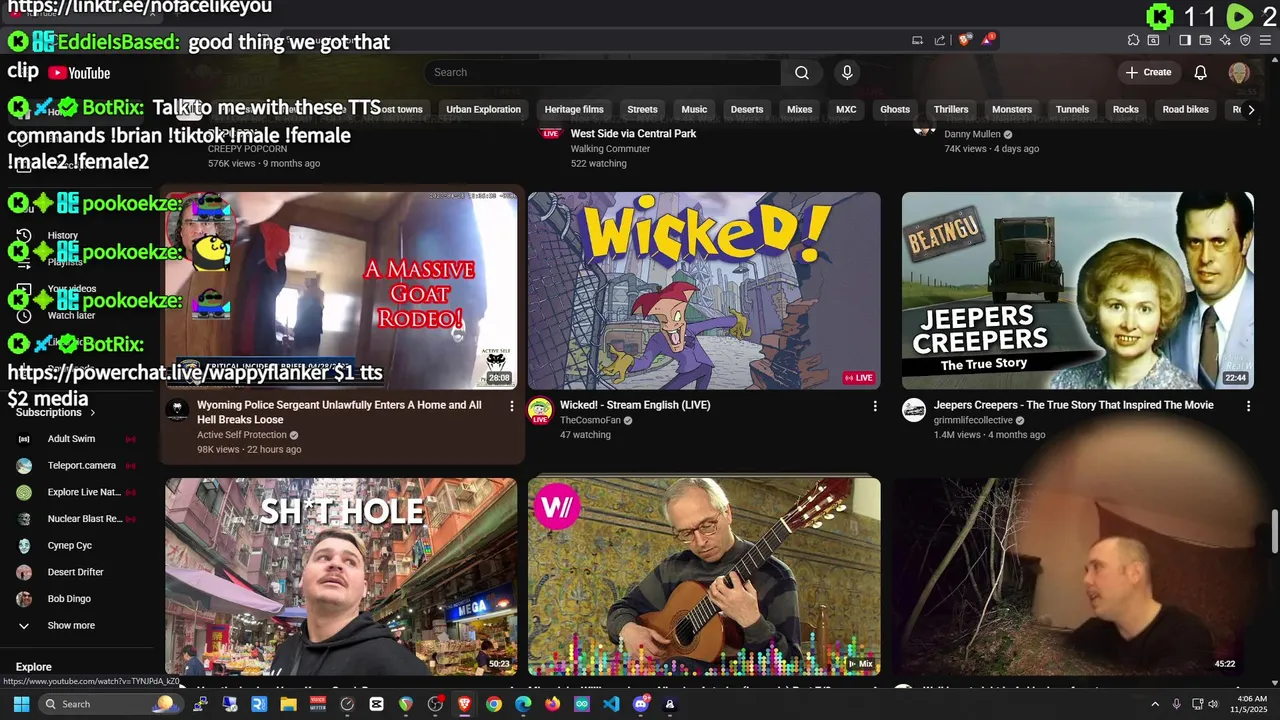Click the Windows Start button

point(21,704)
